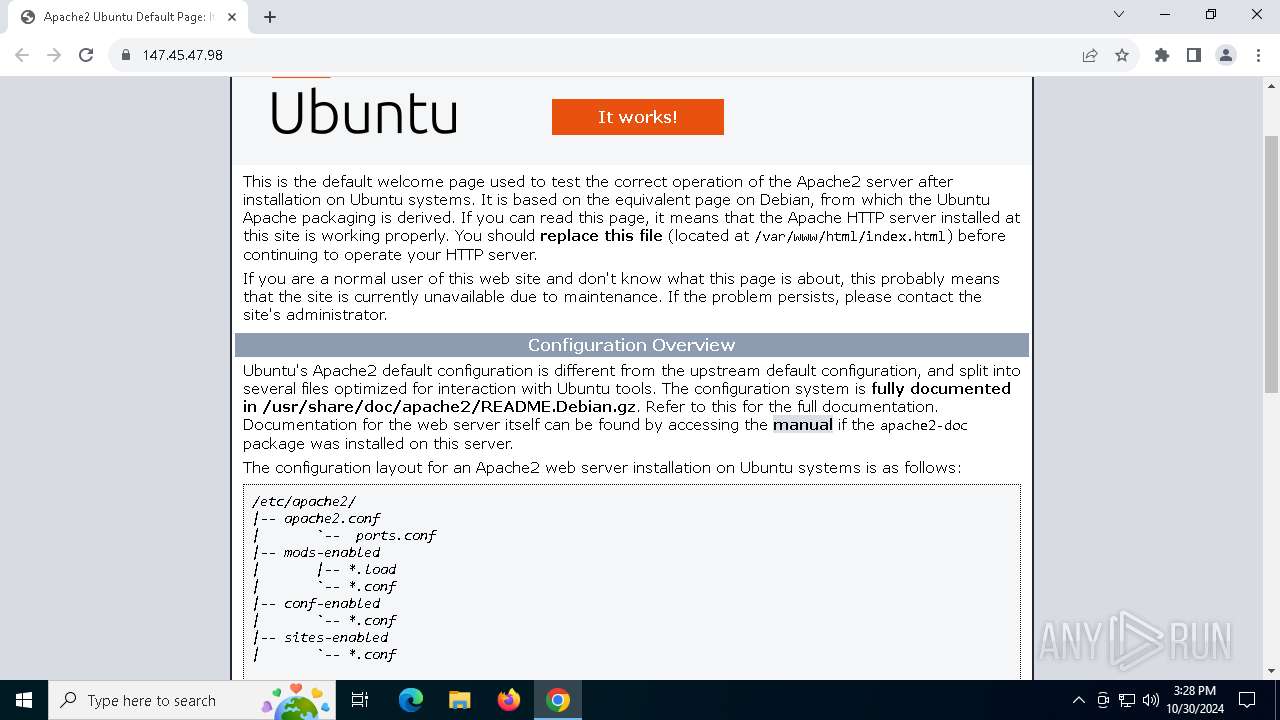Image resolution: width=1280 pixels, height=720 pixels.
Task: Click the apache2.conf tree line
Action: point(332,519)
